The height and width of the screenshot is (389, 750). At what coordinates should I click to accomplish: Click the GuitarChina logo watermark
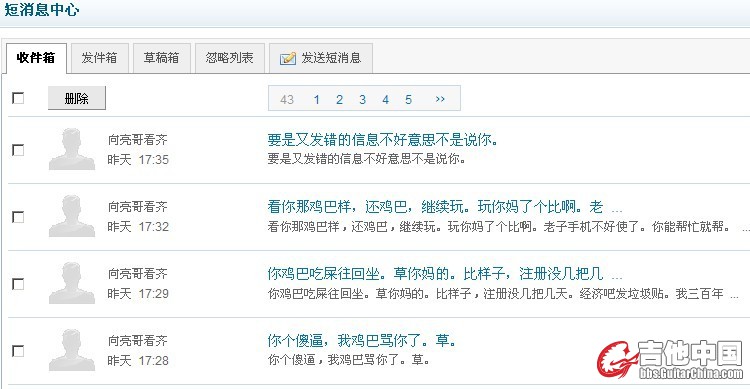coord(670,359)
